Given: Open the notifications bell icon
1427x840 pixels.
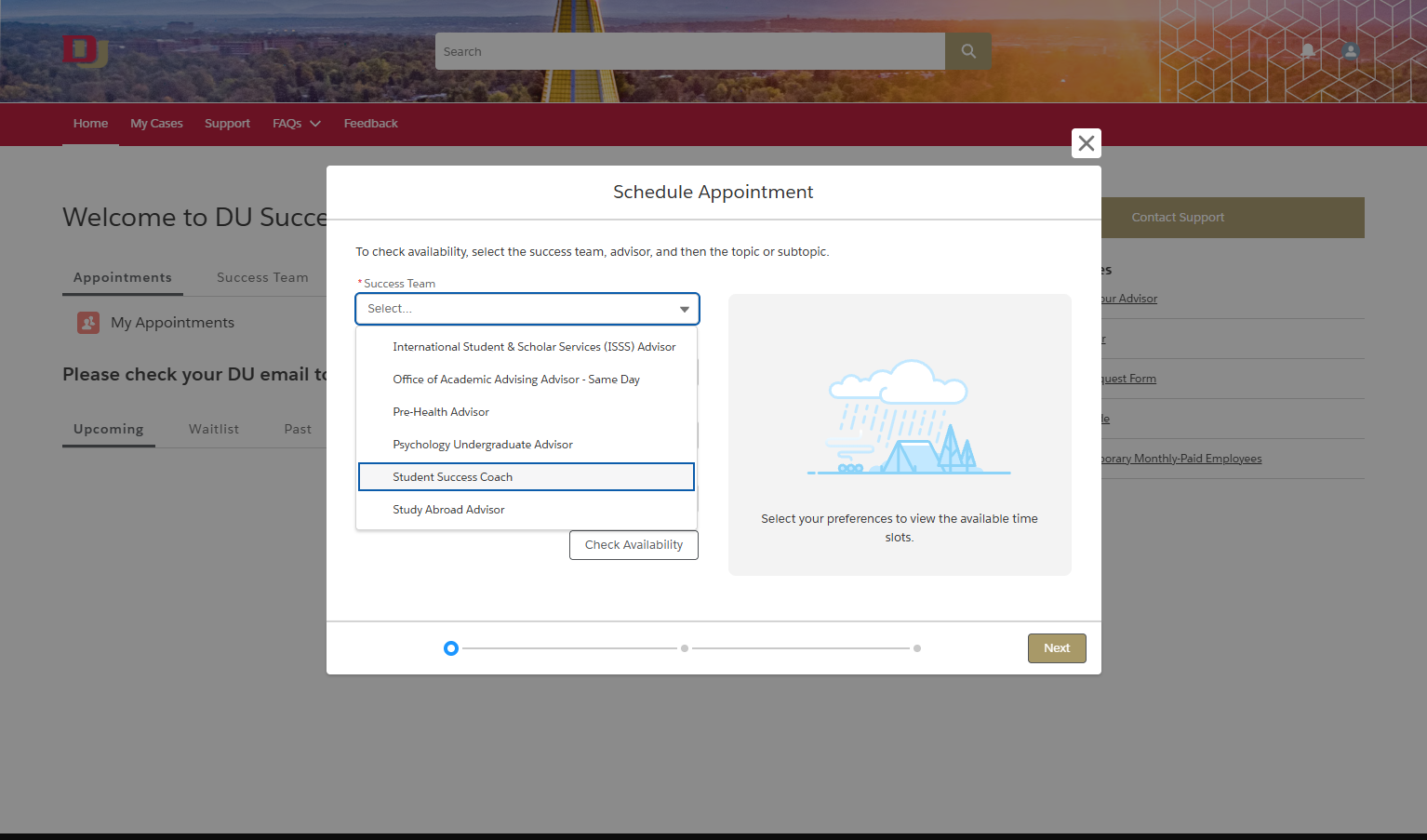Looking at the screenshot, I should 1308,51.
